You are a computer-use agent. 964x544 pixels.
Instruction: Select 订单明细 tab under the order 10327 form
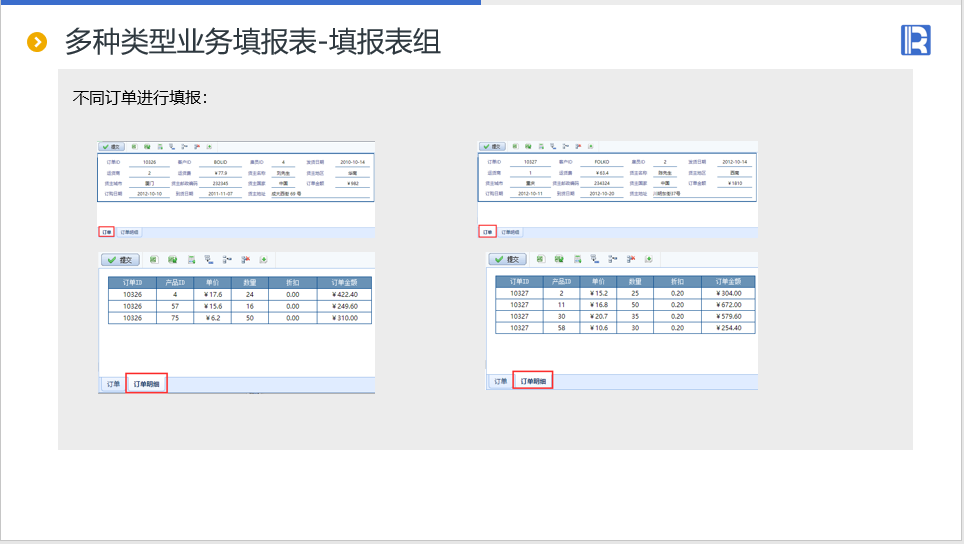(x=510, y=232)
